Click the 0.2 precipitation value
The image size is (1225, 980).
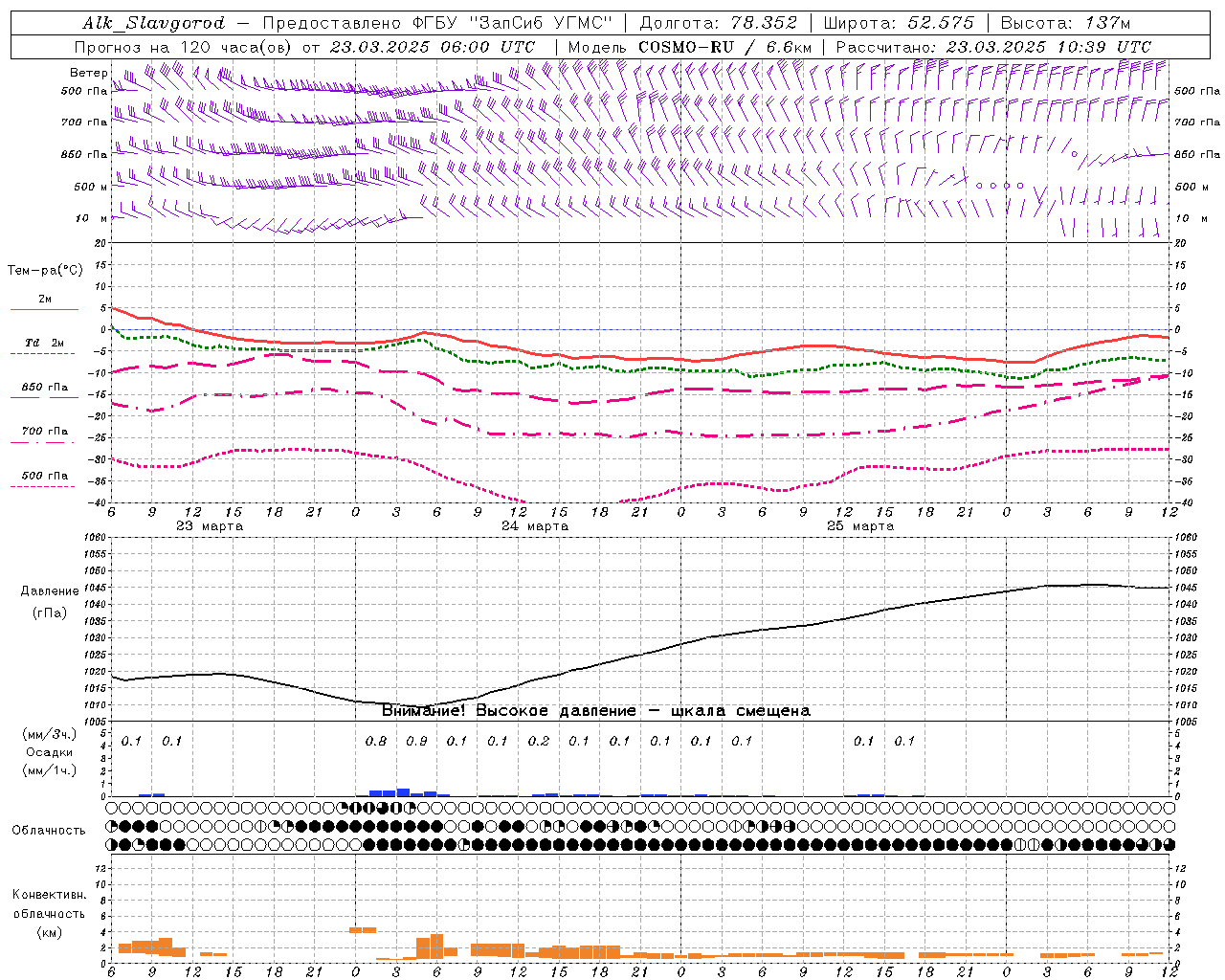[539, 742]
